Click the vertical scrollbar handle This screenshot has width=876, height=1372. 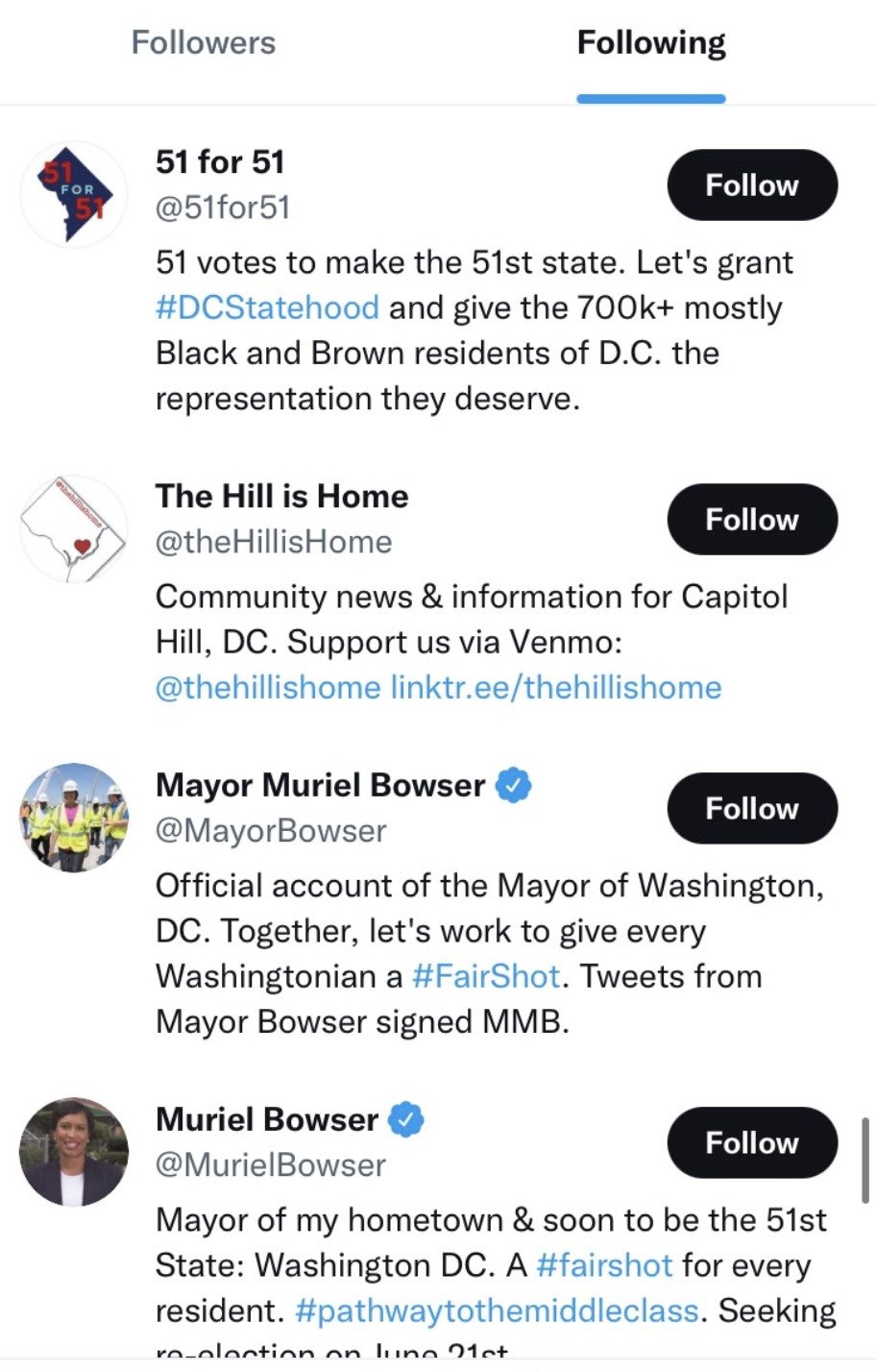865,1159
